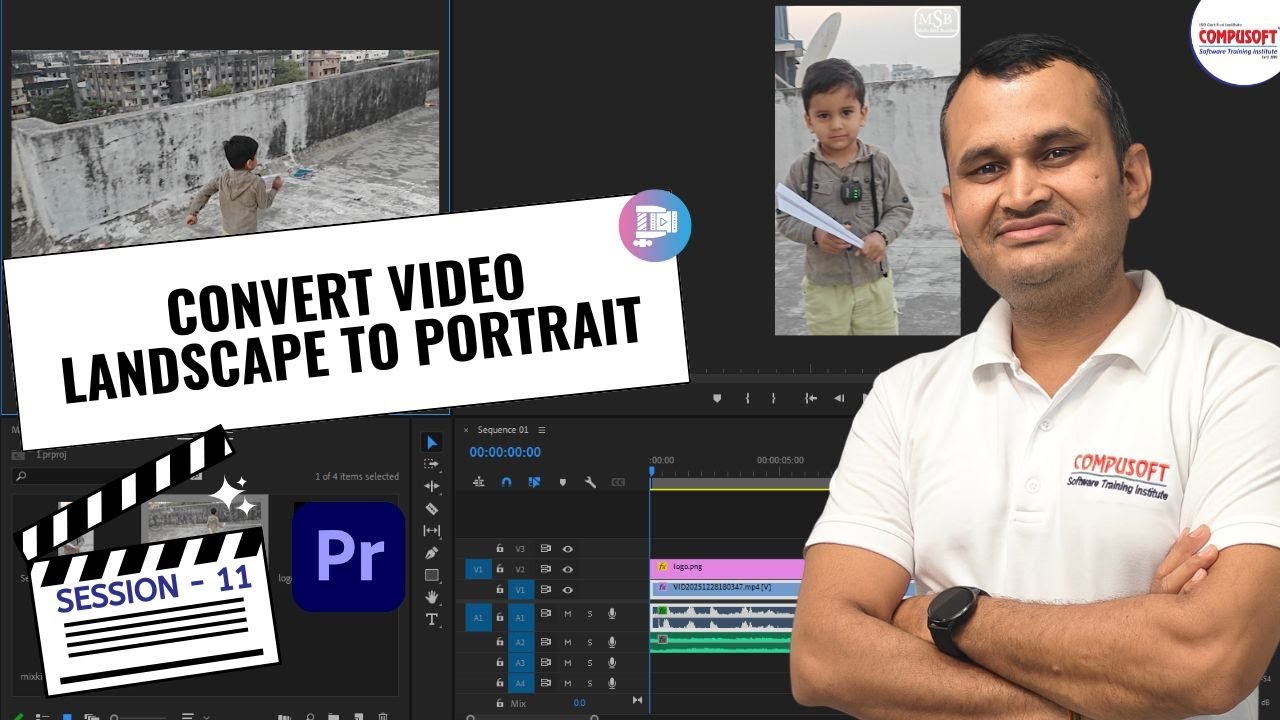Screen dimensions: 1280x720
Task: Open the Sequence 01 panel menu
Action: [542, 430]
